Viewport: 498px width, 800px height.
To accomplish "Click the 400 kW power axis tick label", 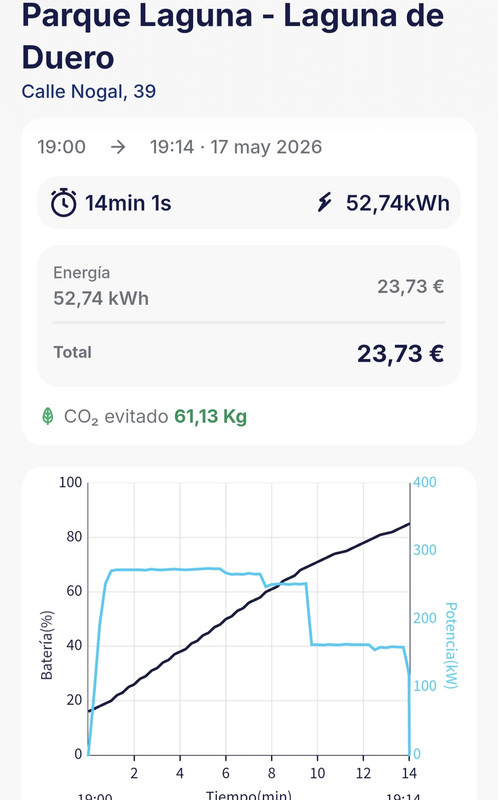I will click(x=425, y=482).
